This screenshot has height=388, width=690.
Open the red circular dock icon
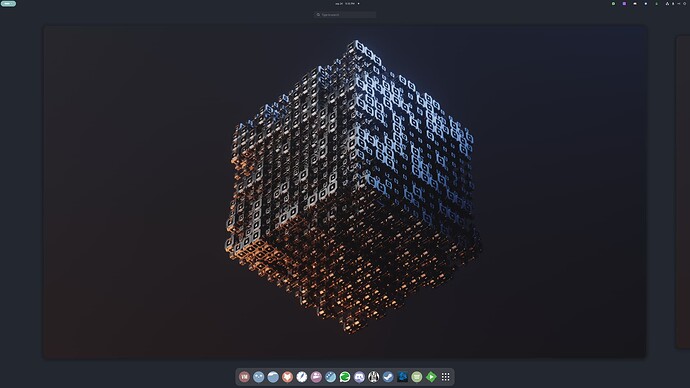pyautogui.click(x=244, y=377)
